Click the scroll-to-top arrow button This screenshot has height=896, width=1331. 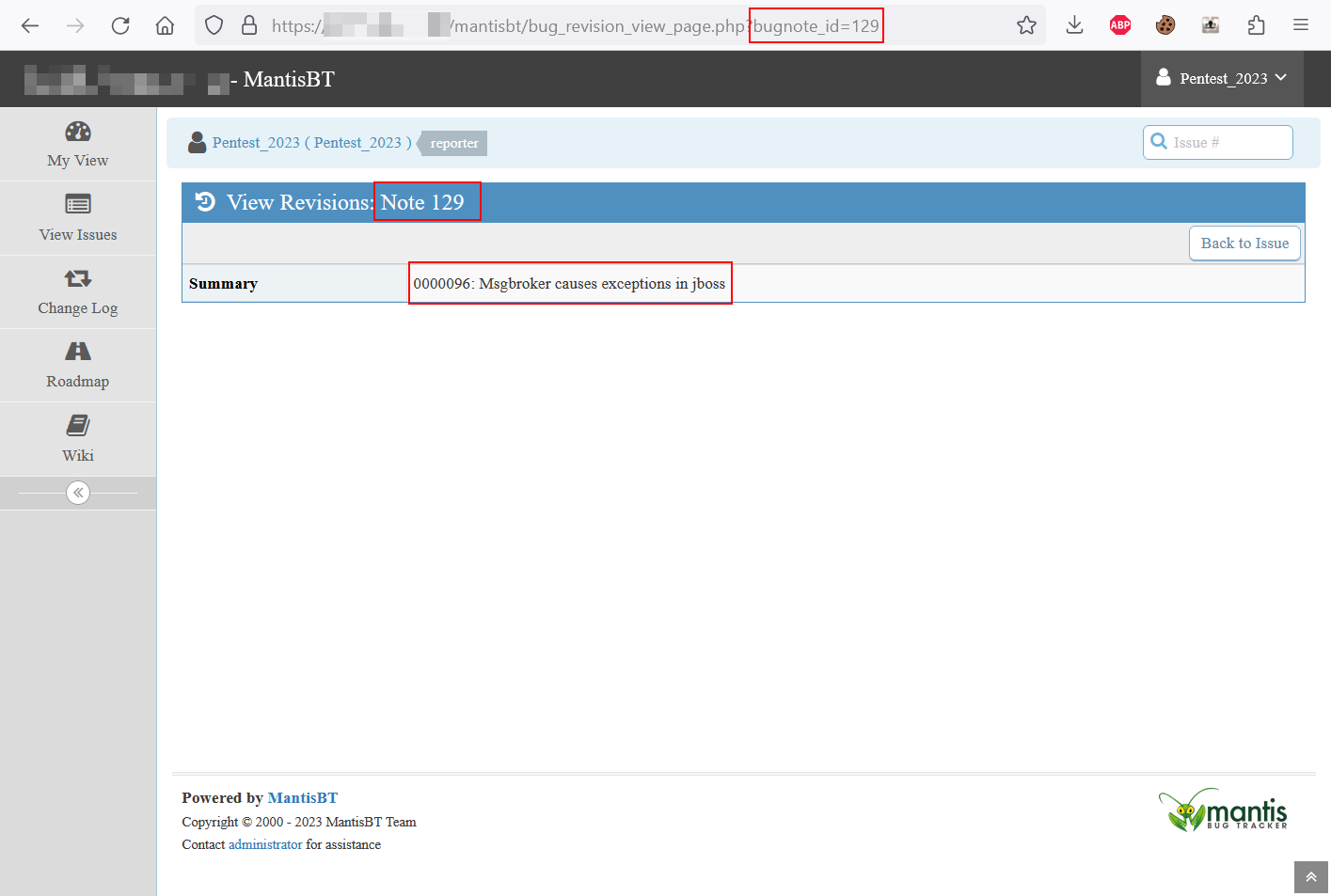tap(1310, 877)
